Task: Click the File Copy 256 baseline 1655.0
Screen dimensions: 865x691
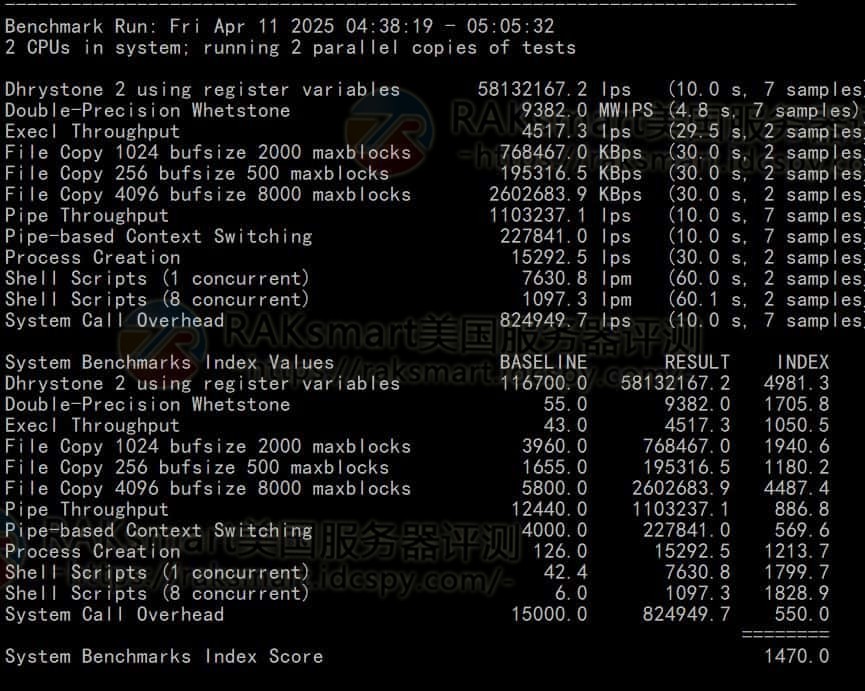Action: [554, 468]
